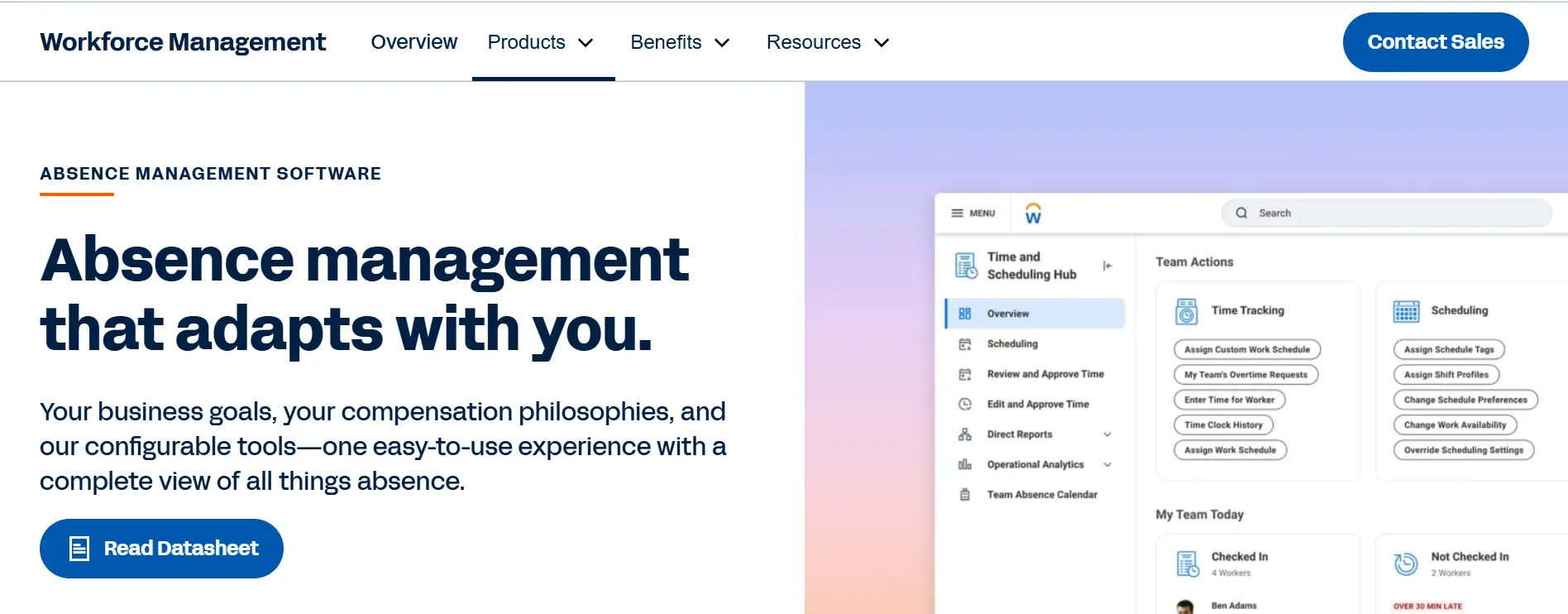Viewport: 1568px width, 614px height.
Task: Click the Time Tracking card title
Action: tap(1248, 310)
